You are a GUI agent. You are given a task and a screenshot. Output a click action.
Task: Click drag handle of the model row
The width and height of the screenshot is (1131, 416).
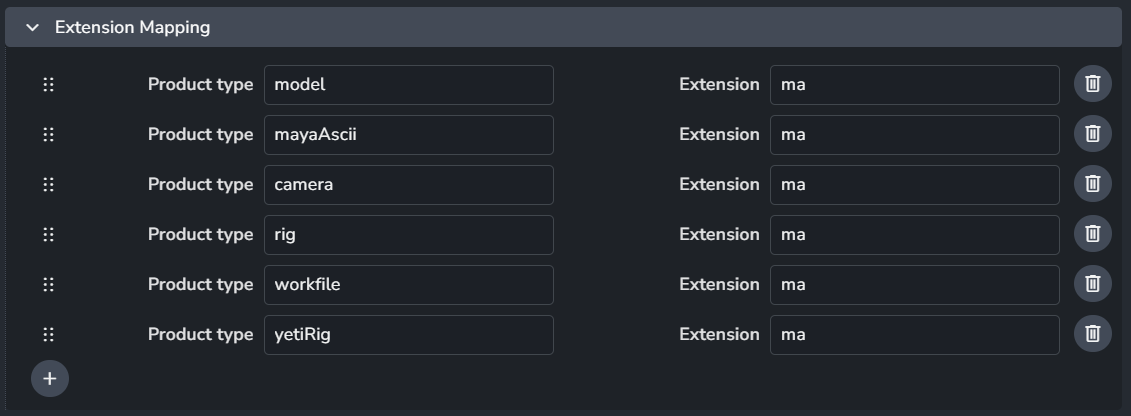click(48, 85)
